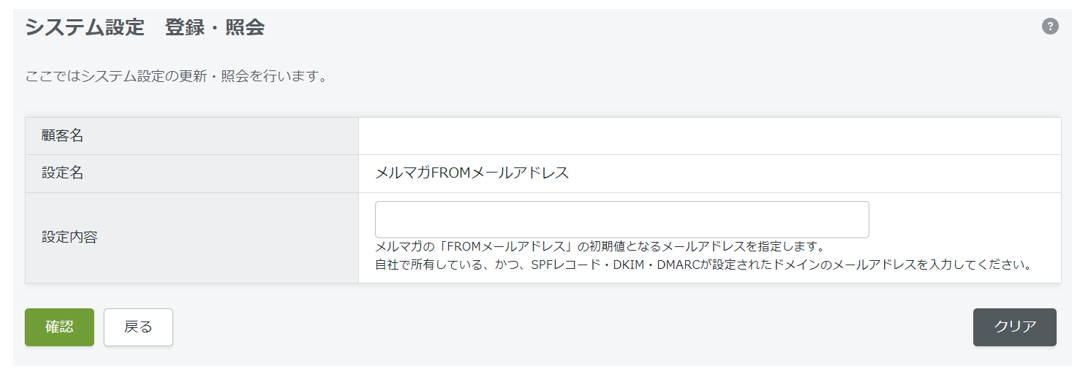Click the 設定名 row label
Screen dimensions: 1085x373
pos(62,173)
